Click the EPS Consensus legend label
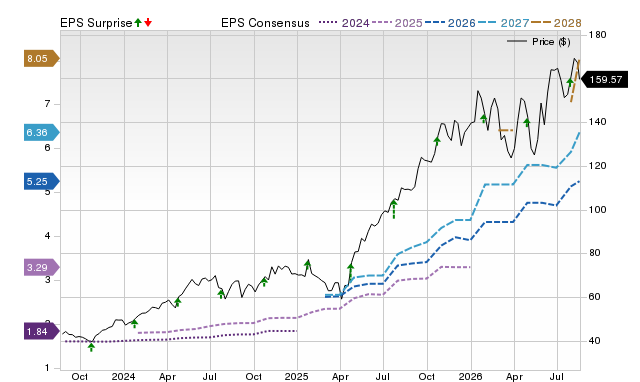The height and width of the screenshot is (382, 640). tap(265, 23)
